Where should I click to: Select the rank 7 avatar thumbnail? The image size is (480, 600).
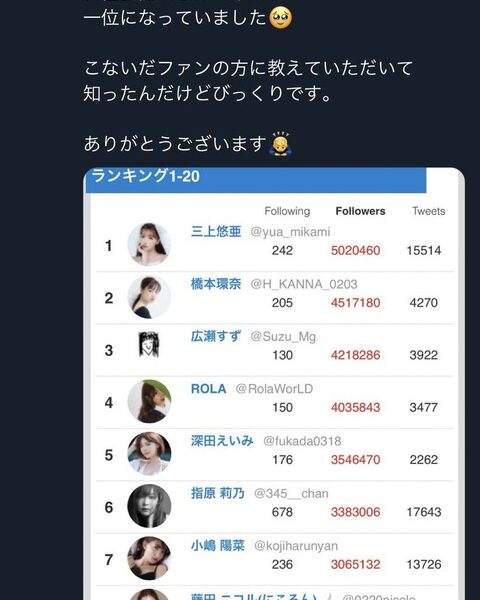pos(149,558)
